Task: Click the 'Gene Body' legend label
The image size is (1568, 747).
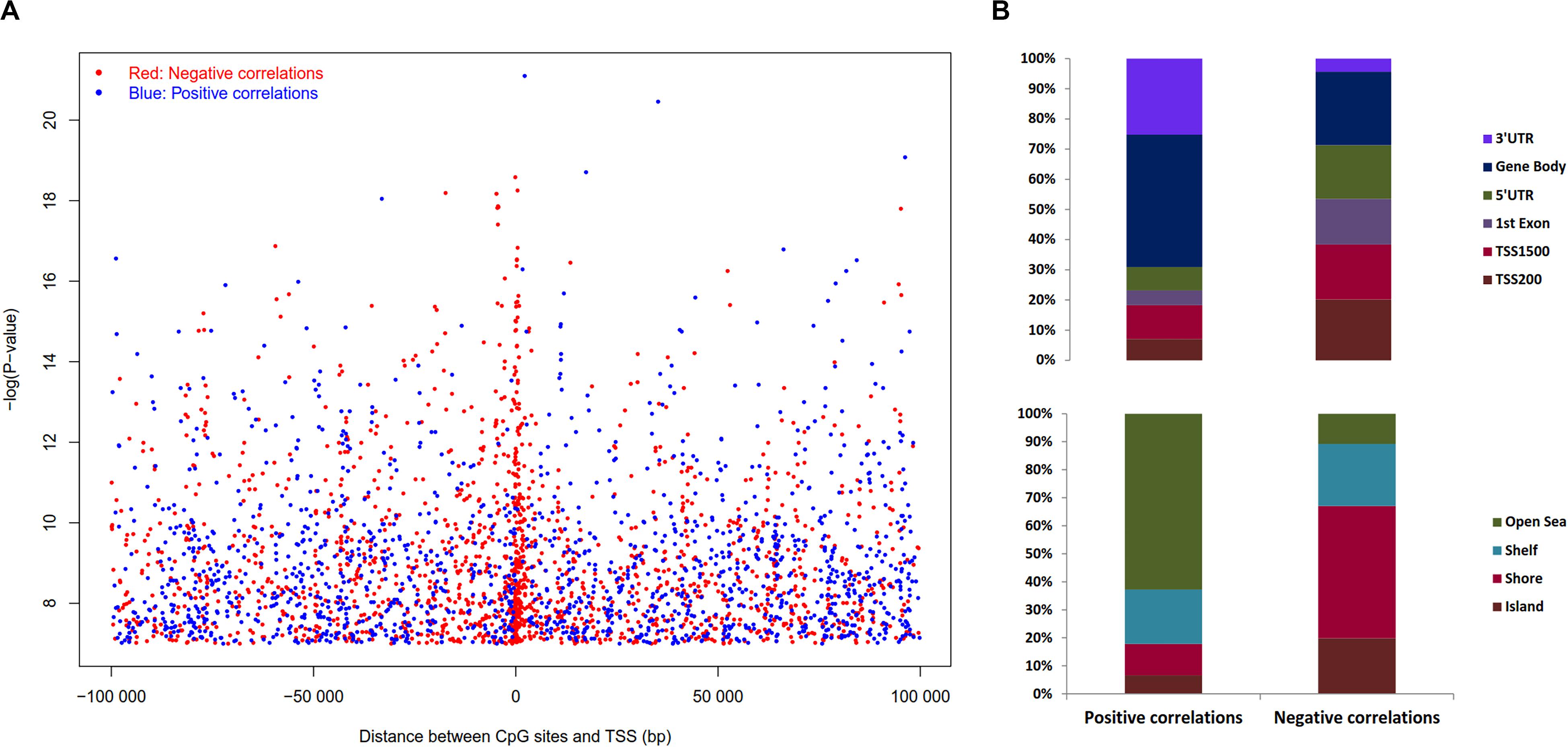Action: pos(1530,167)
